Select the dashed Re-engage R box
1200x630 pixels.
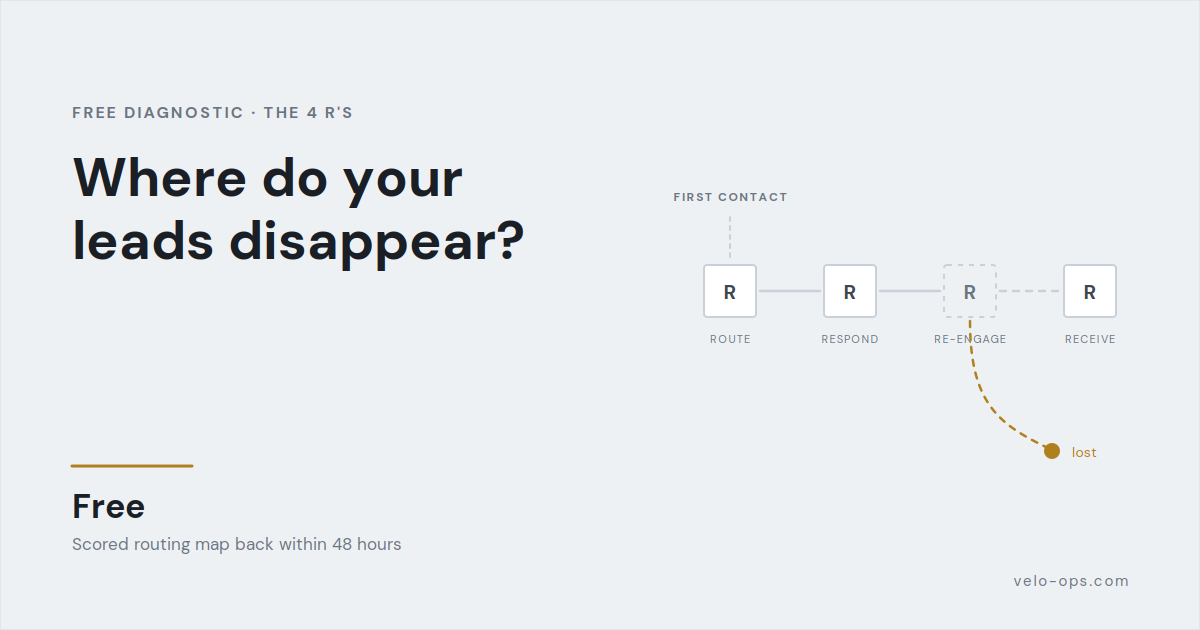click(970, 291)
